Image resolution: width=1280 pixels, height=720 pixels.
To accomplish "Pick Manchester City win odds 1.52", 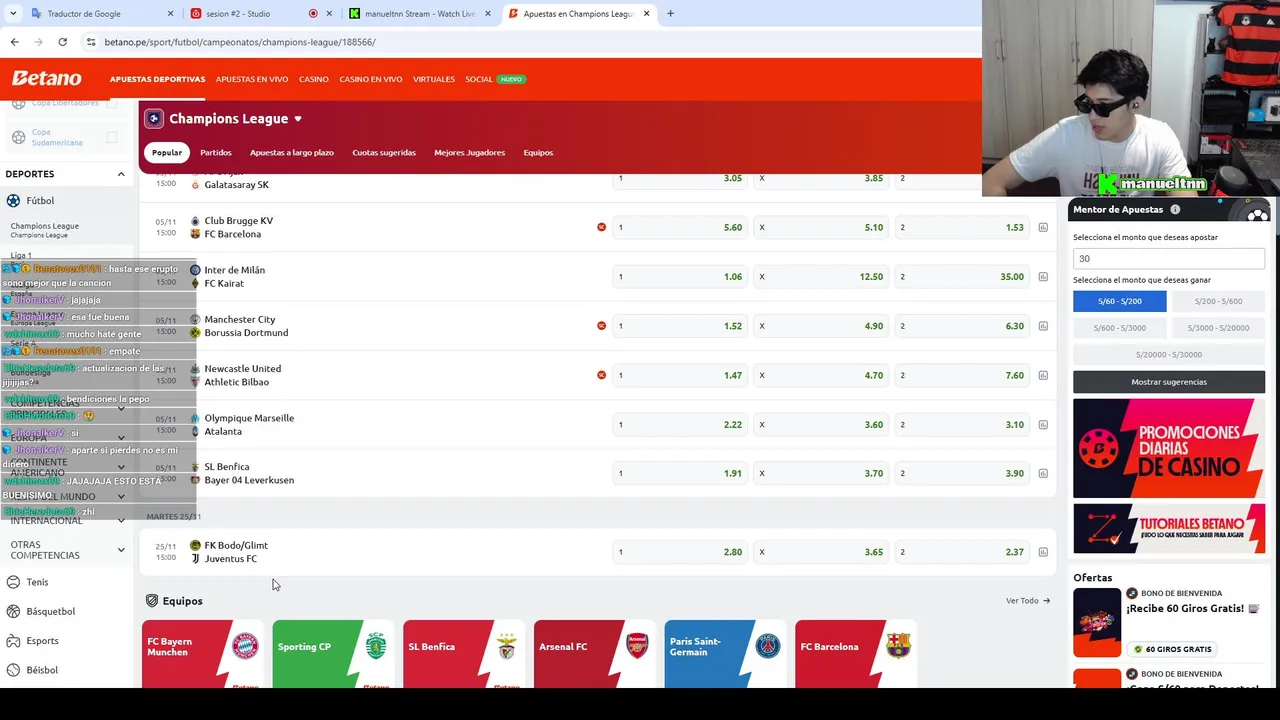I will coord(681,325).
